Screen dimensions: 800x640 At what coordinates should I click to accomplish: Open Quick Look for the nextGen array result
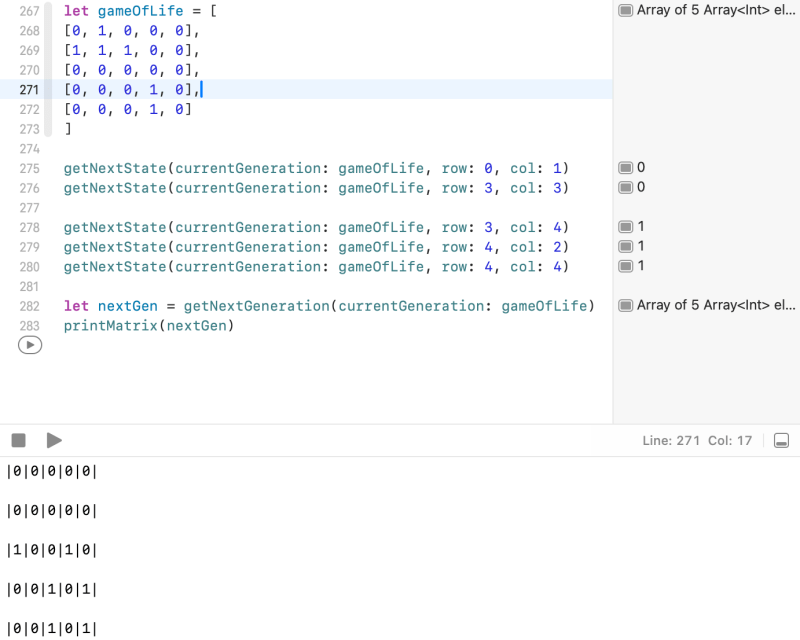coord(626,305)
